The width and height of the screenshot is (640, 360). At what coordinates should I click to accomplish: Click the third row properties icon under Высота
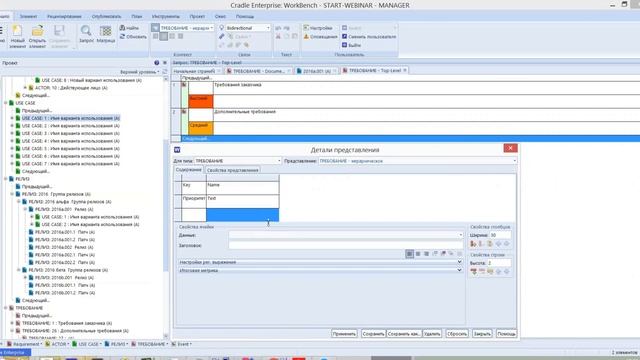coord(490,271)
